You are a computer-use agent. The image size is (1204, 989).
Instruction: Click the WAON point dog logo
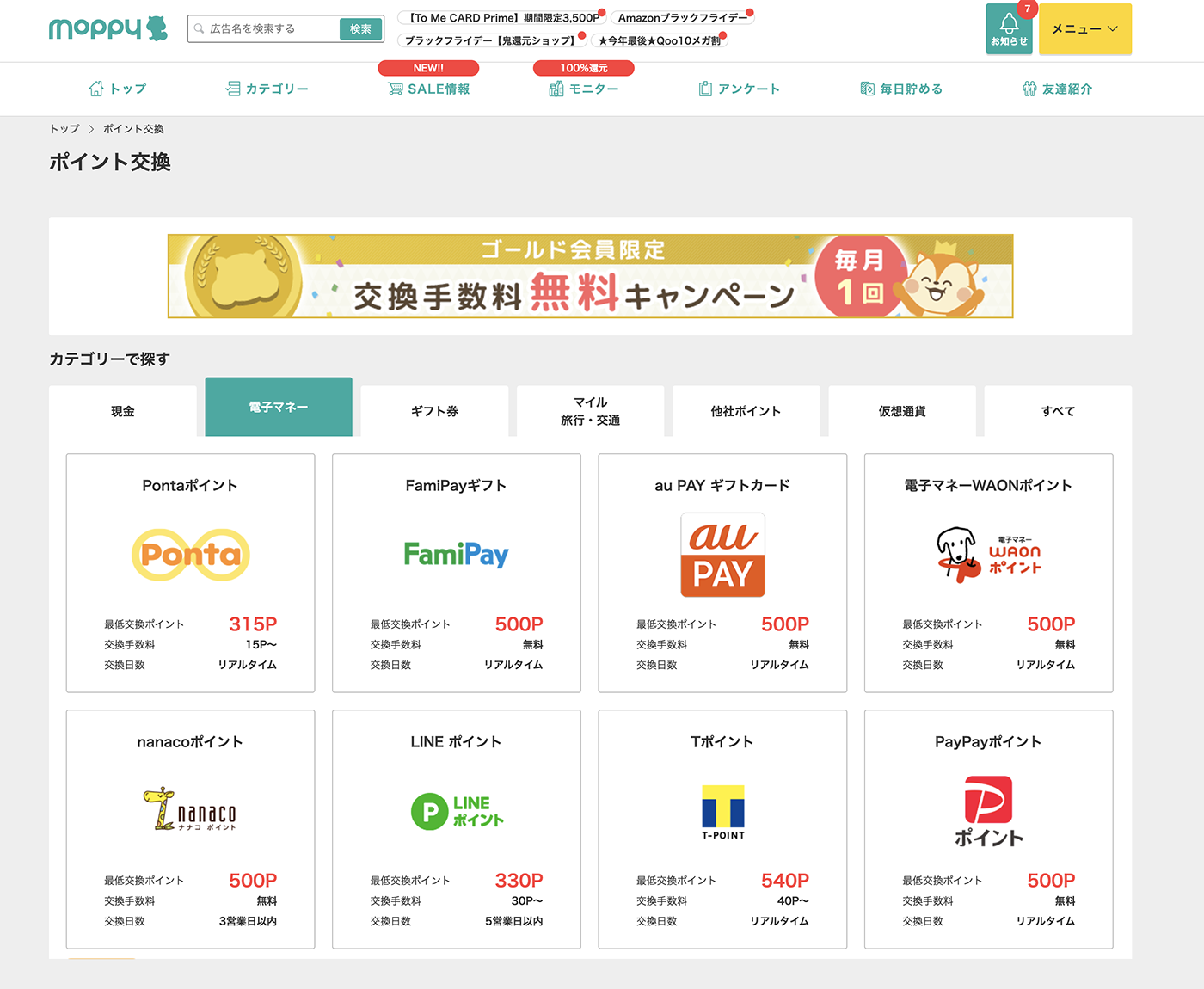[989, 555]
